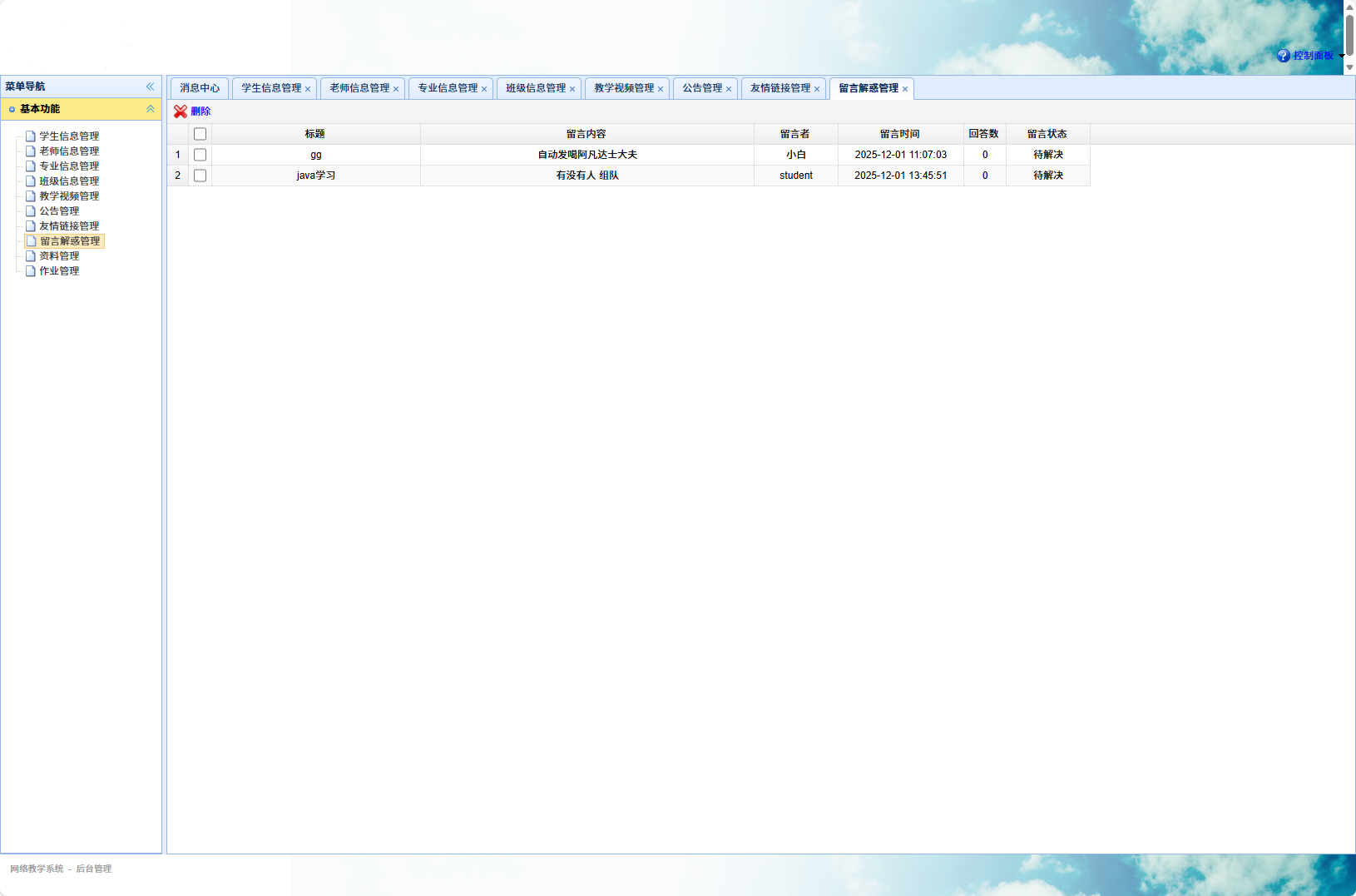Open 作业管理 in the menu tree
The image size is (1356, 896).
[x=59, y=271]
